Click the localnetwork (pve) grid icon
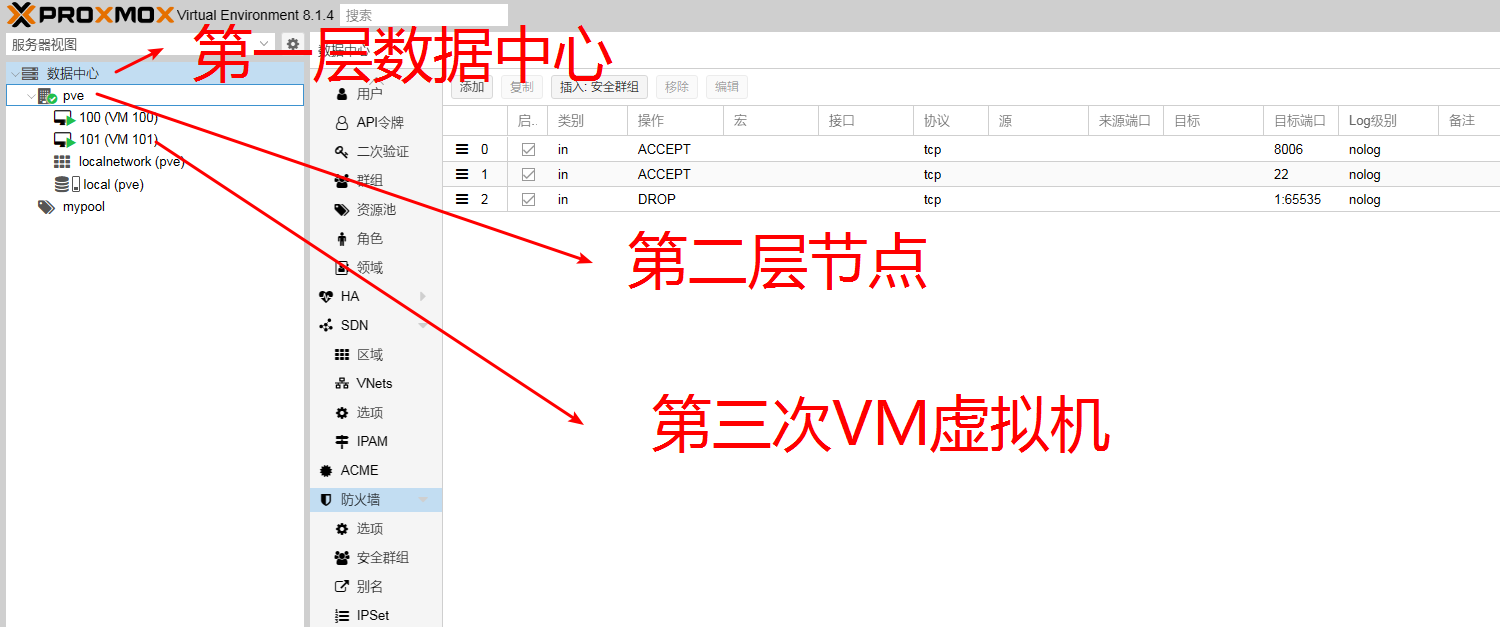Image resolution: width=1500 pixels, height=627 pixels. click(62, 162)
